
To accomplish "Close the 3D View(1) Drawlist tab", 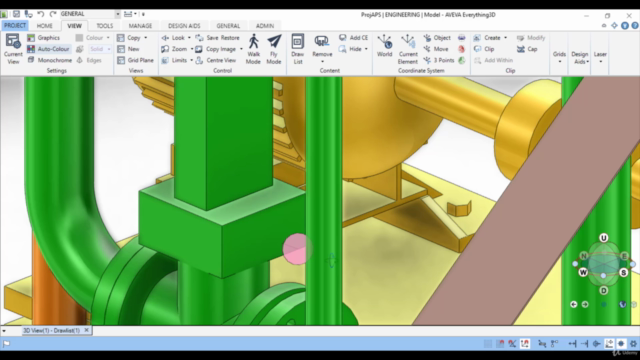I will pyautogui.click(x=87, y=330).
